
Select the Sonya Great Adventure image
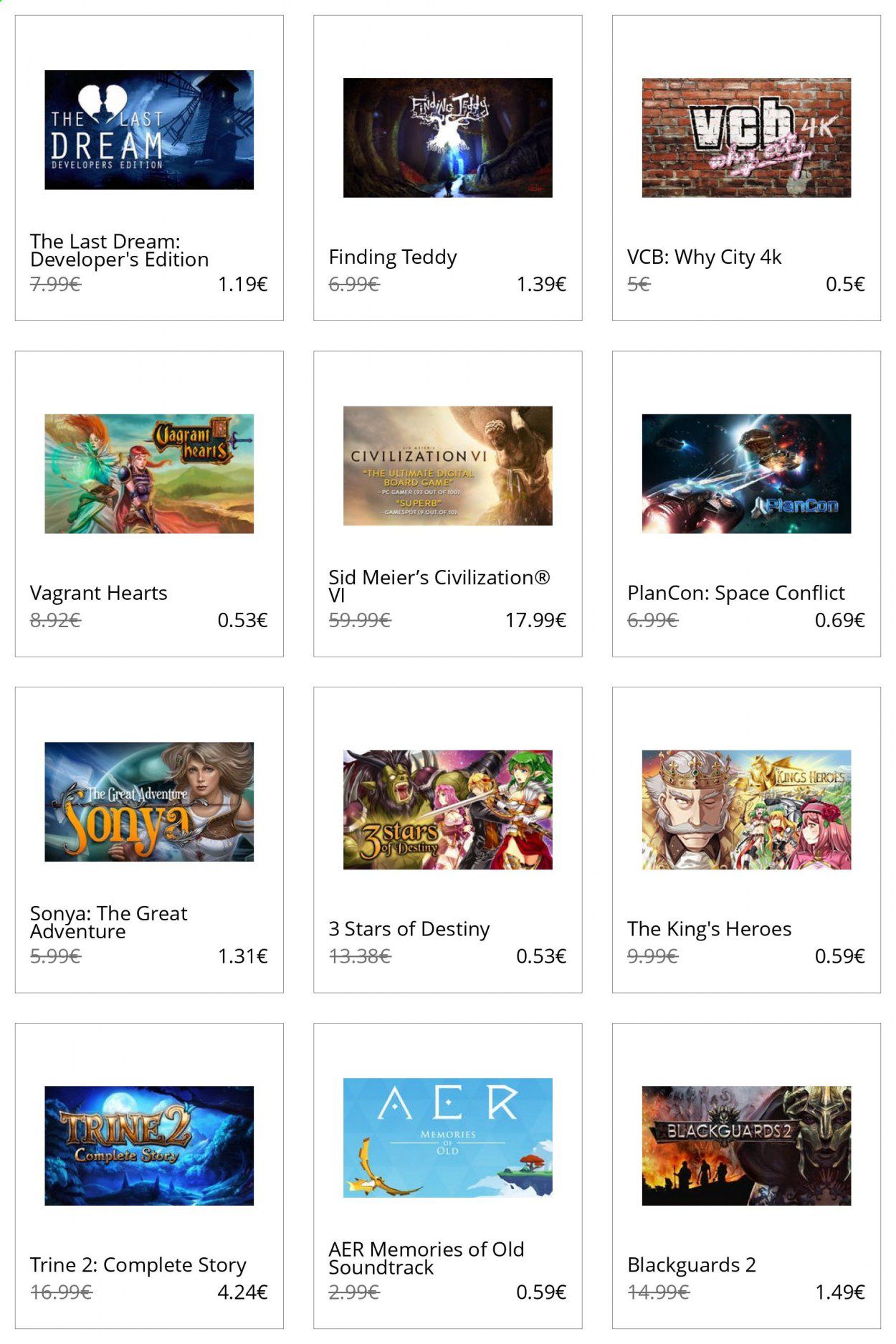[149, 802]
